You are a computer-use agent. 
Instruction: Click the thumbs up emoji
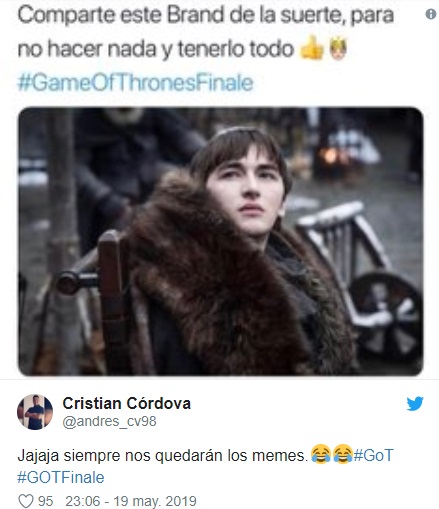click(312, 49)
